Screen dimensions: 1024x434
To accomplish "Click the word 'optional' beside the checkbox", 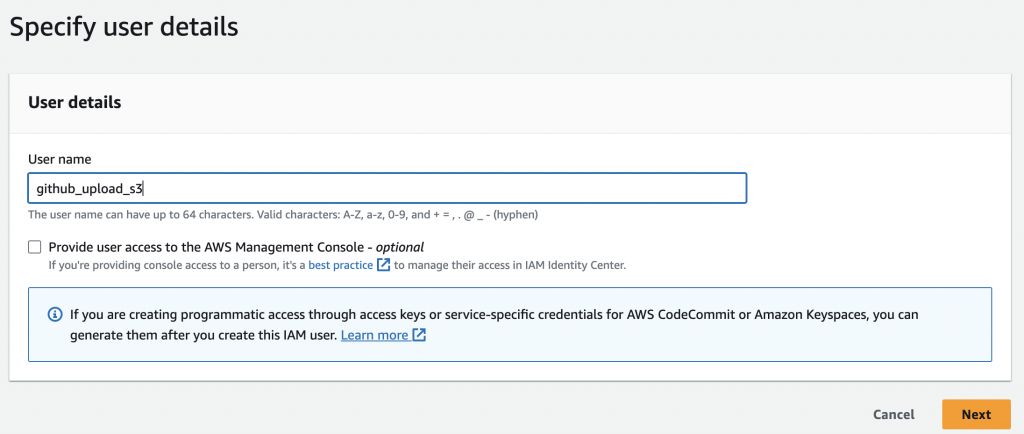I will pyautogui.click(x=399, y=247).
